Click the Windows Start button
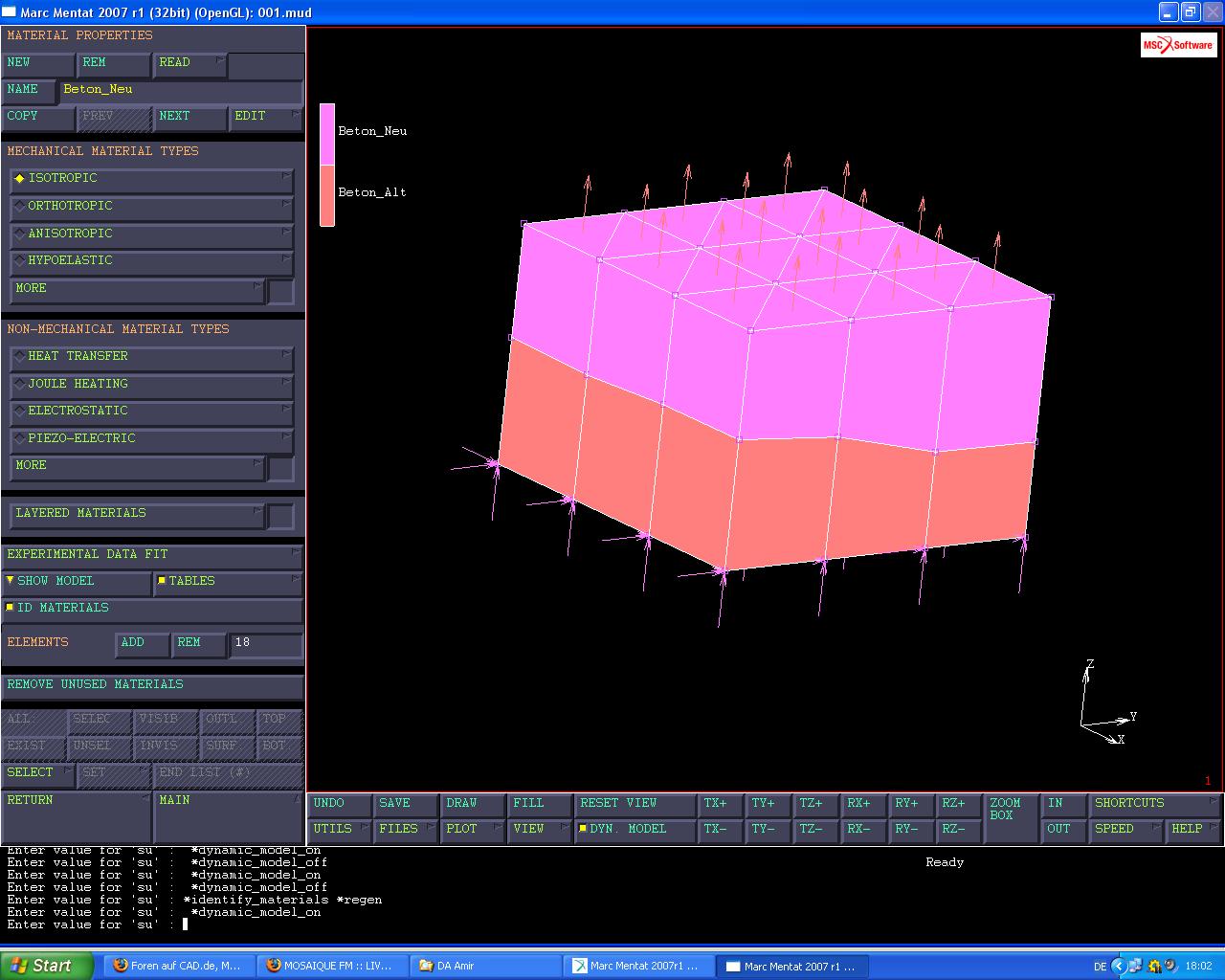 pos(48,966)
